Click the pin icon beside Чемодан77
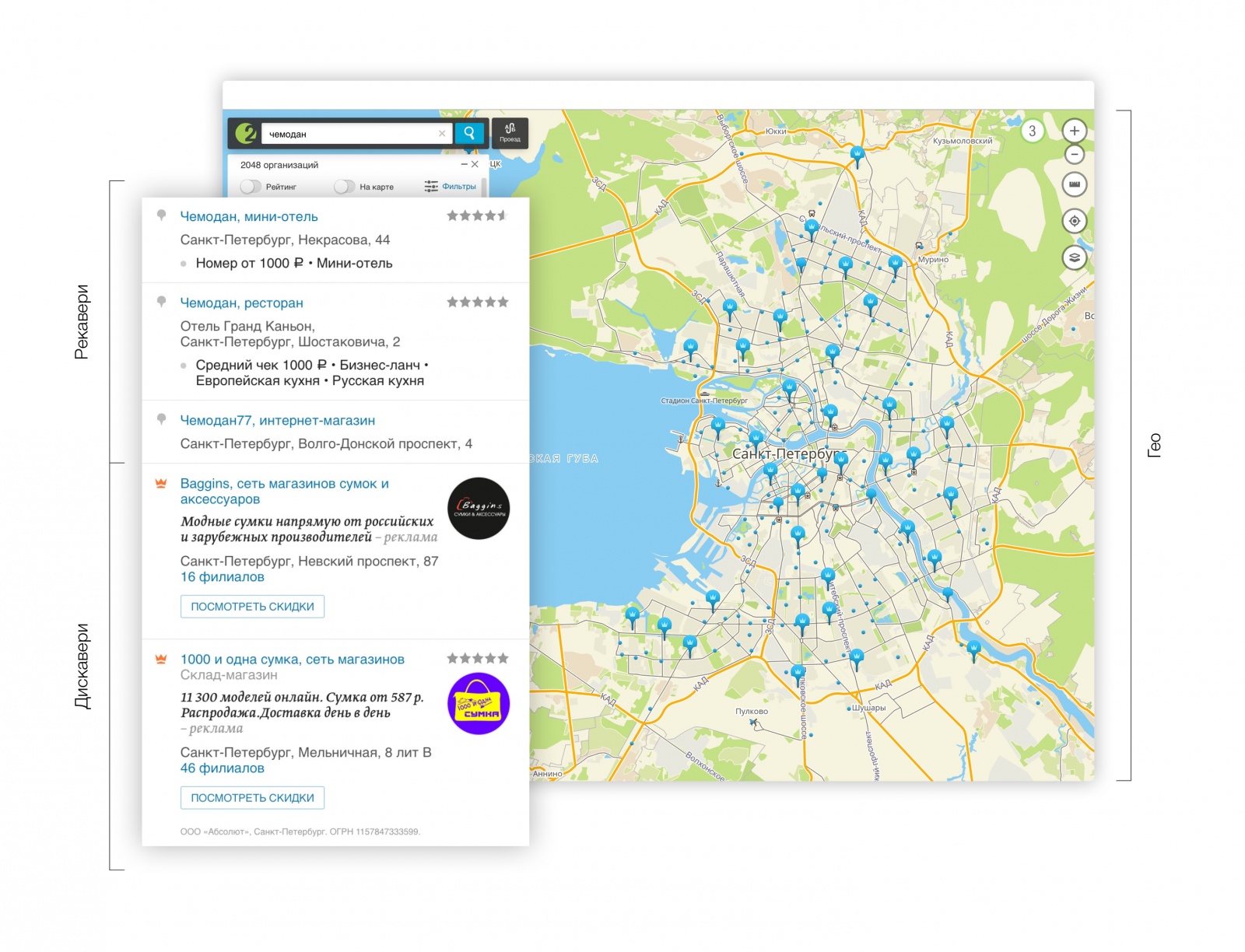 (x=161, y=419)
